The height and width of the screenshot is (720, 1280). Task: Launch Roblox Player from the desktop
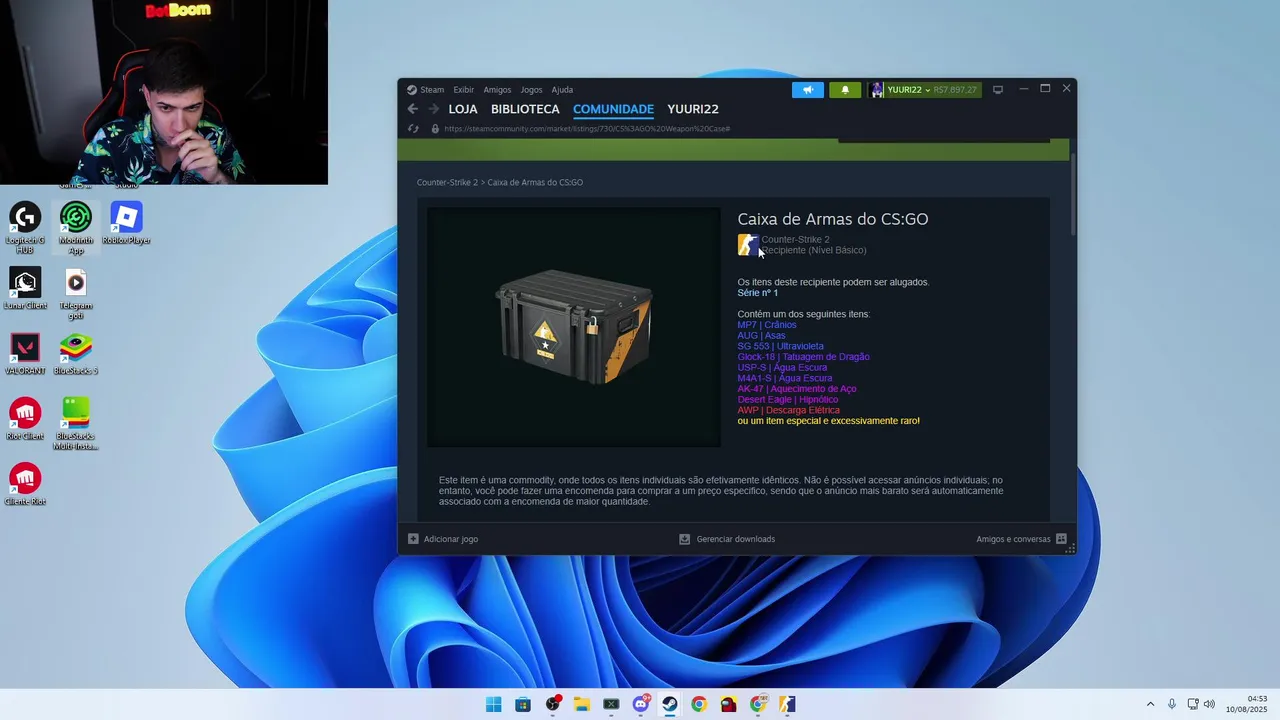tap(126, 222)
